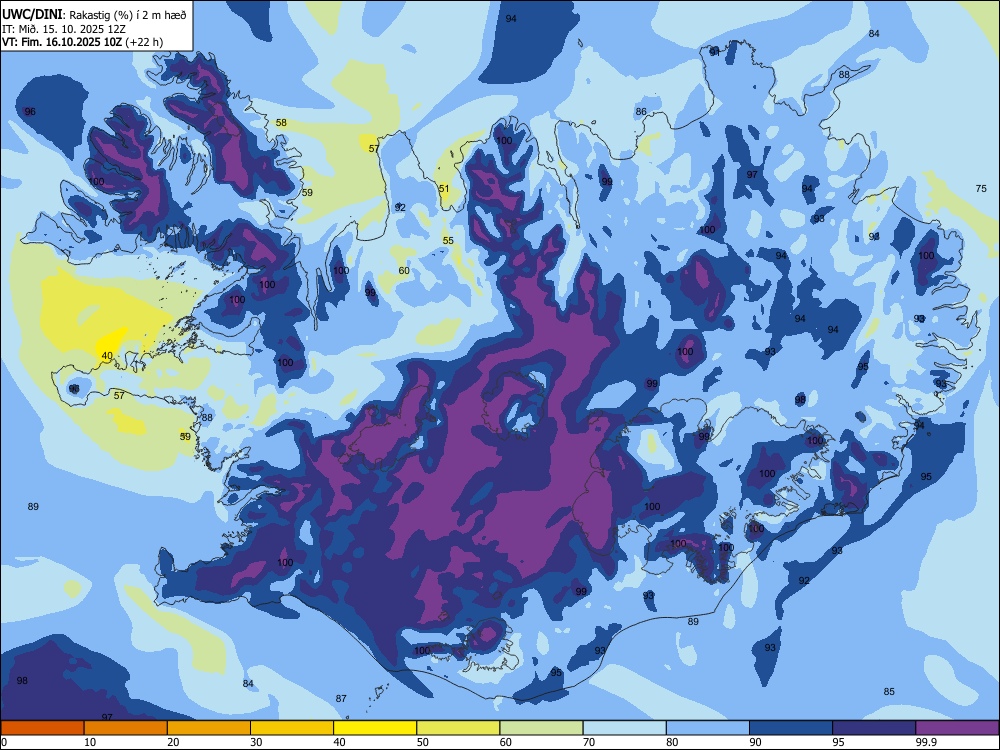Click the dark orange 0–10 legend swatch
The image size is (1000, 750).
(x=42, y=728)
